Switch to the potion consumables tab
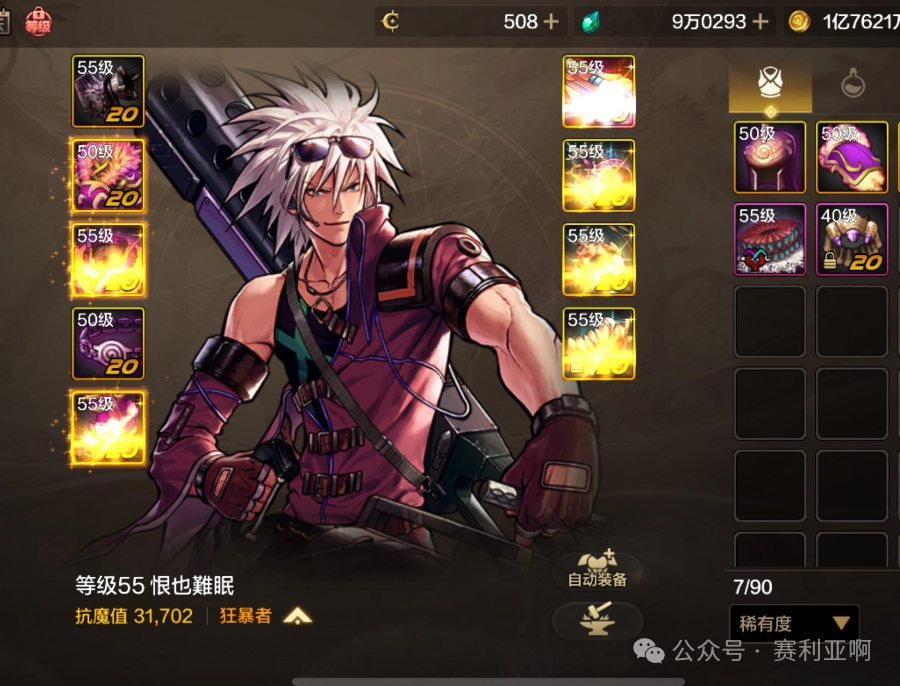 (853, 84)
